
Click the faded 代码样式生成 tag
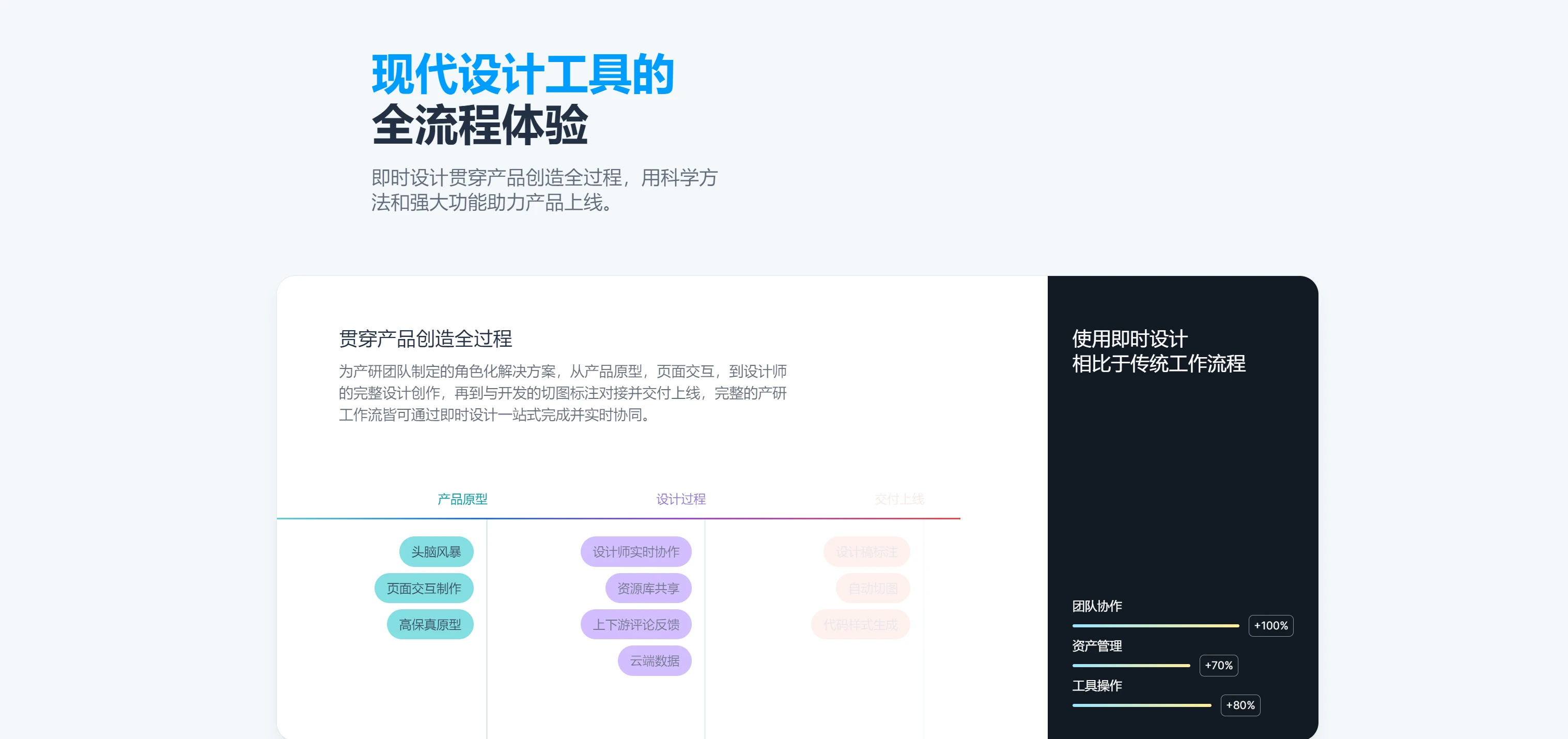point(860,624)
